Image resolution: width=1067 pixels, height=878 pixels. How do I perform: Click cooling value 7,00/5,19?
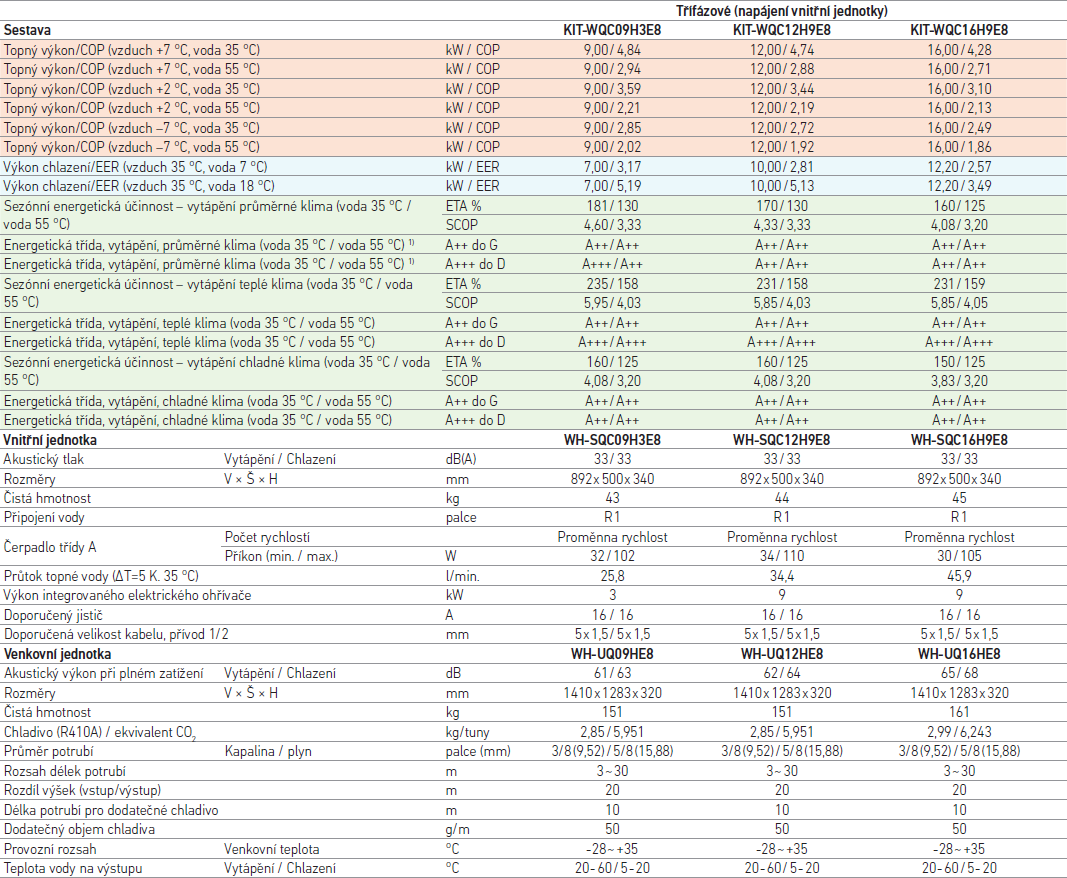pyautogui.click(x=612, y=186)
